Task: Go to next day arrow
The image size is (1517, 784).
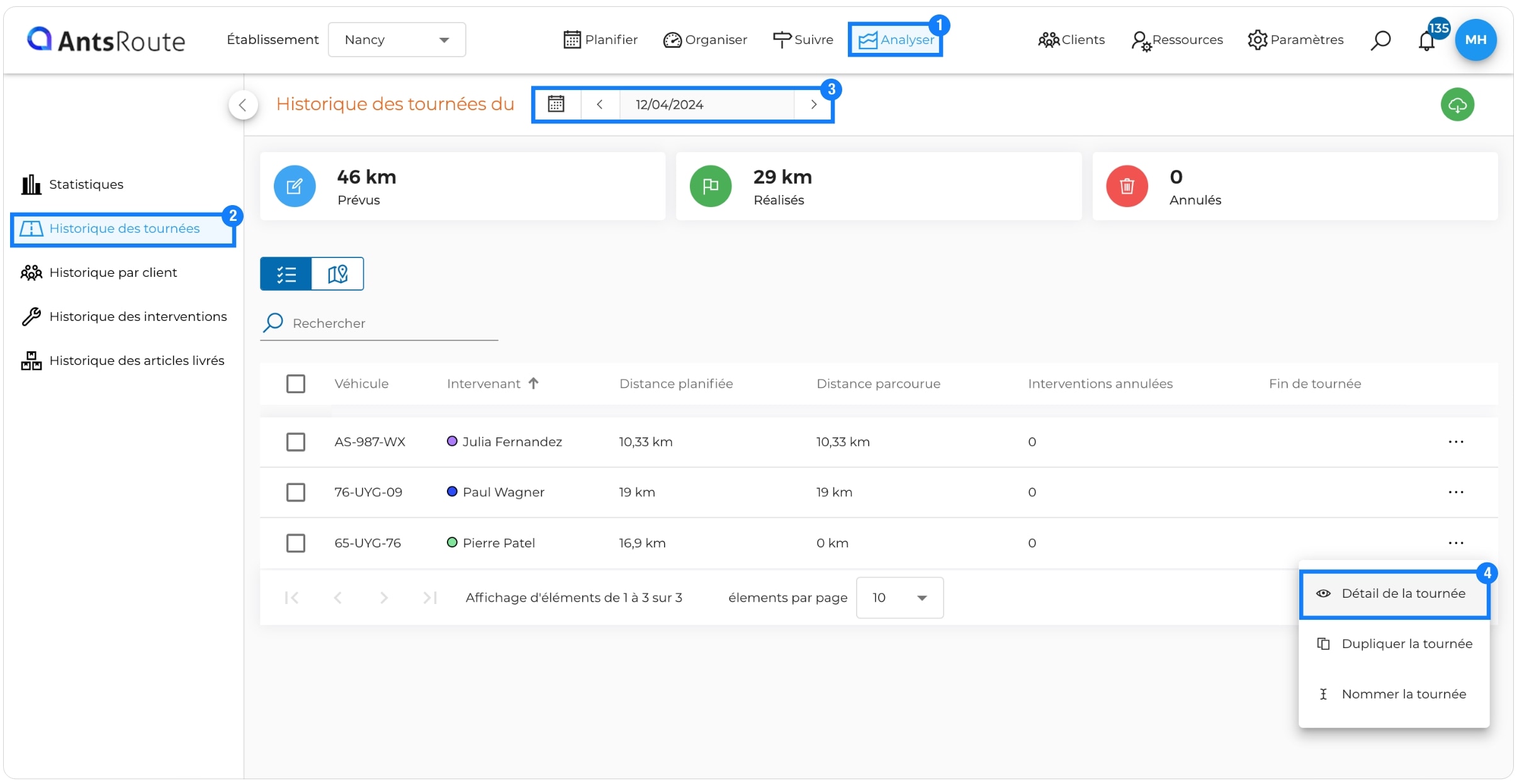Action: [x=813, y=104]
